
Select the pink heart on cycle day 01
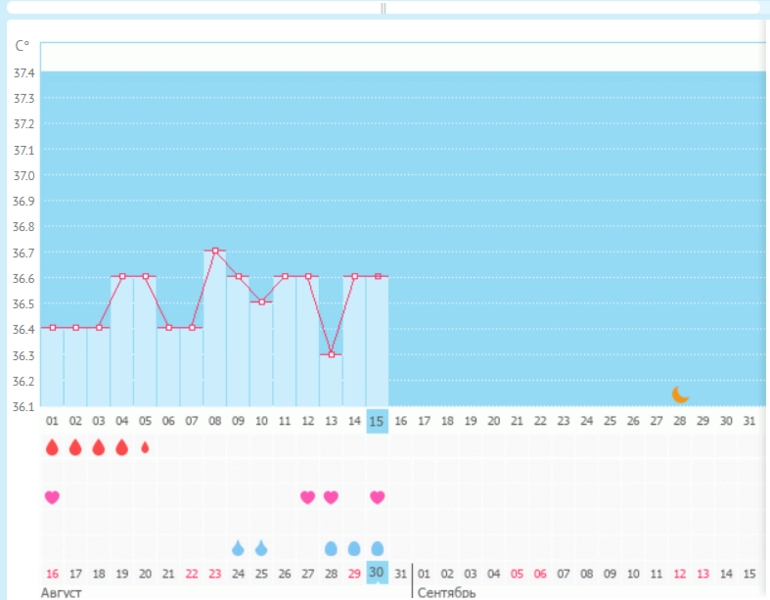point(52,497)
